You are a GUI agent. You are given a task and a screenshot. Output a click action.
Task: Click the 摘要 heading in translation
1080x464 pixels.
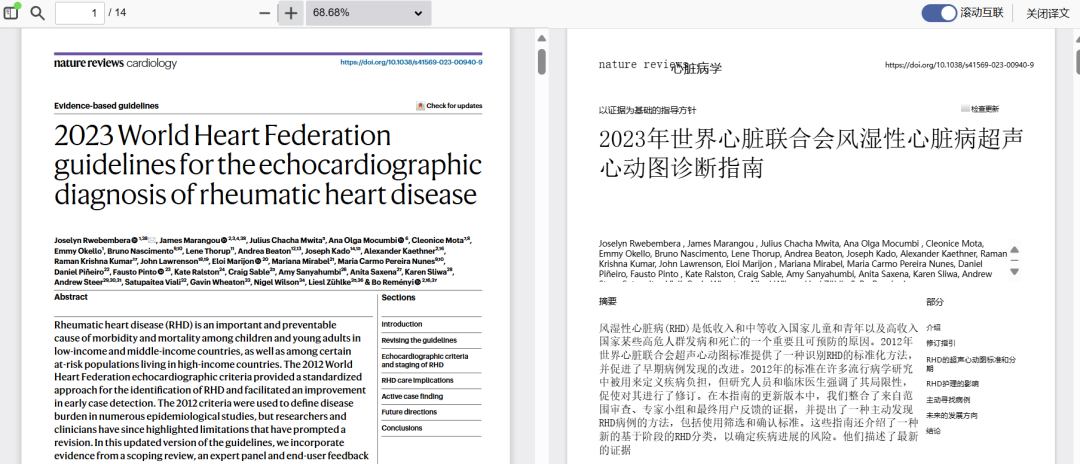tap(608, 302)
